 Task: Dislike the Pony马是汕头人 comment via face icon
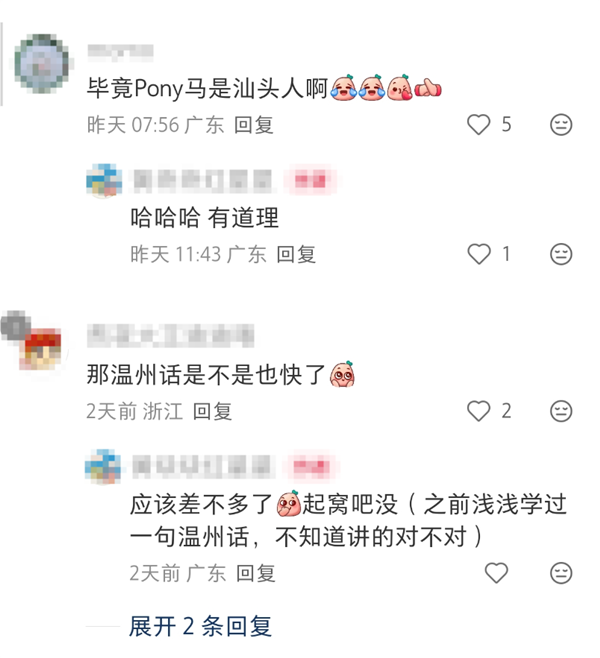click(x=561, y=125)
